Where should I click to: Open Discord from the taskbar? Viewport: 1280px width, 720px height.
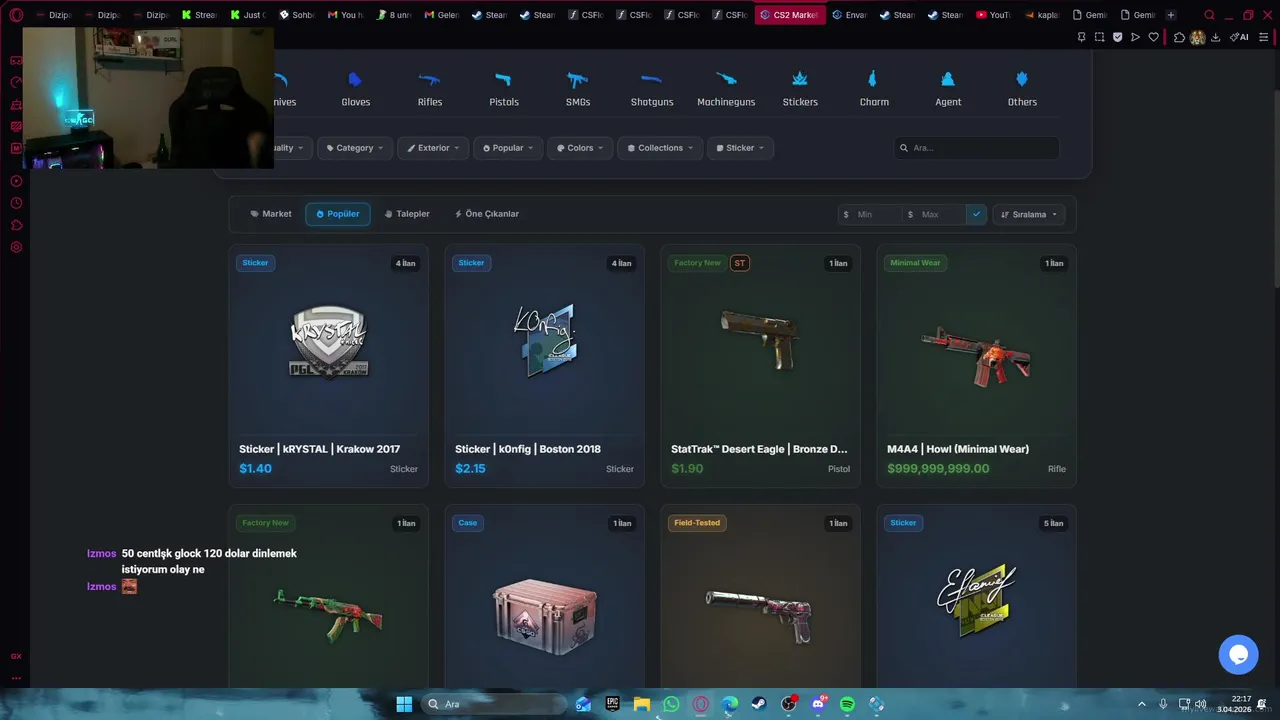coord(818,704)
